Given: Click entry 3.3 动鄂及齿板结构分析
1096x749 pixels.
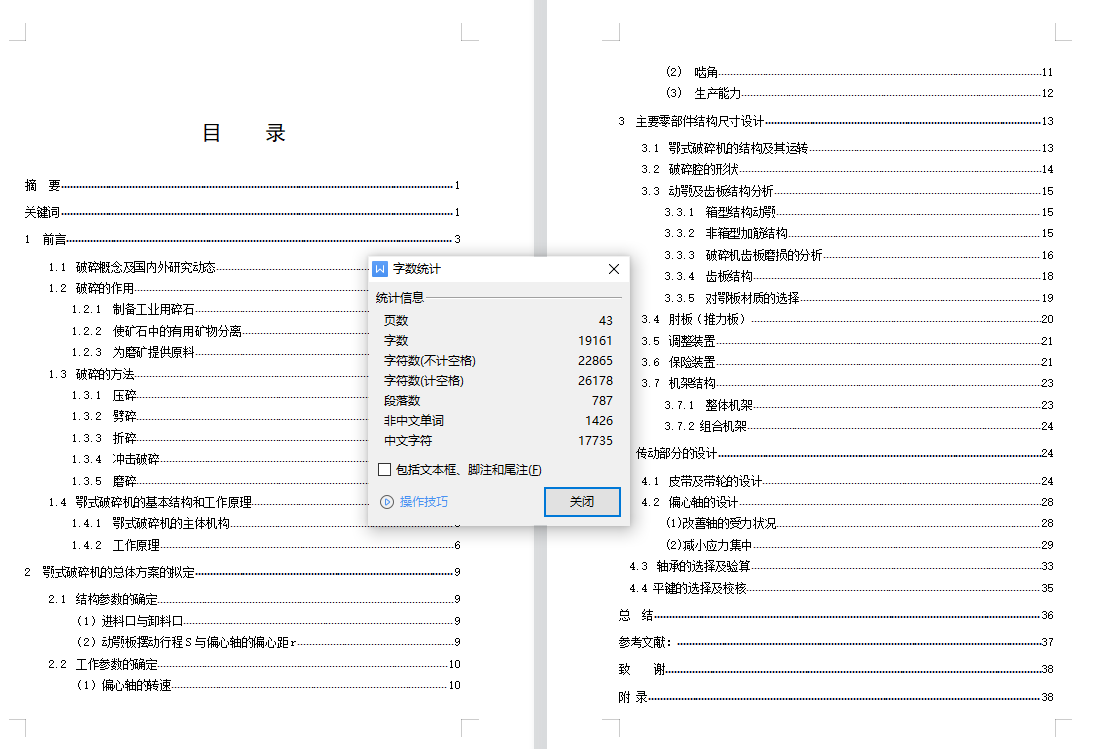Looking at the screenshot, I should pyautogui.click(x=847, y=191).
